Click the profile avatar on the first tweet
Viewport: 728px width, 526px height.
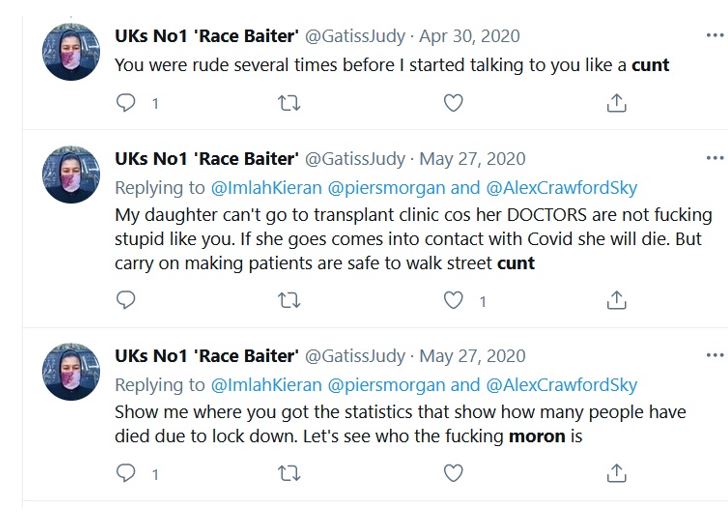(71, 52)
